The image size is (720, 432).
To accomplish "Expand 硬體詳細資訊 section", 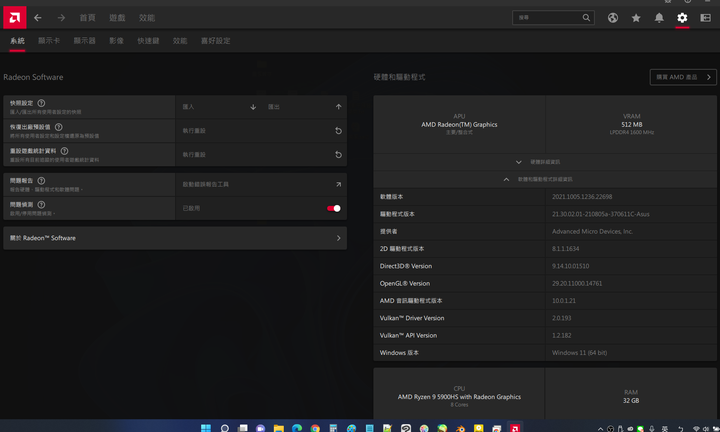I will click(x=545, y=162).
